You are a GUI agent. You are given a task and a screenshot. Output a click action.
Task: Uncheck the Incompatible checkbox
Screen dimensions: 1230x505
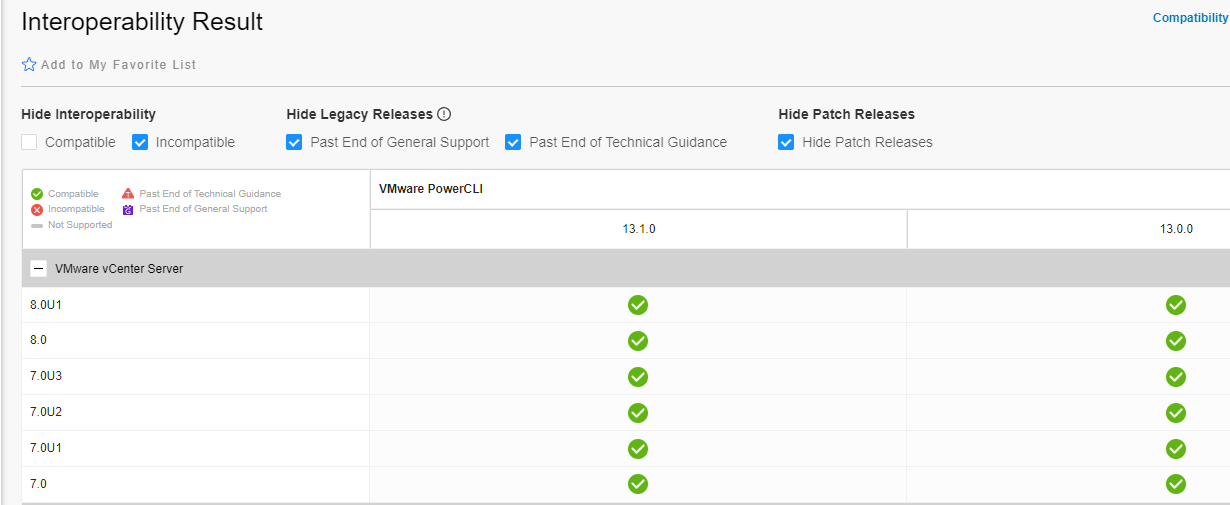[140, 142]
